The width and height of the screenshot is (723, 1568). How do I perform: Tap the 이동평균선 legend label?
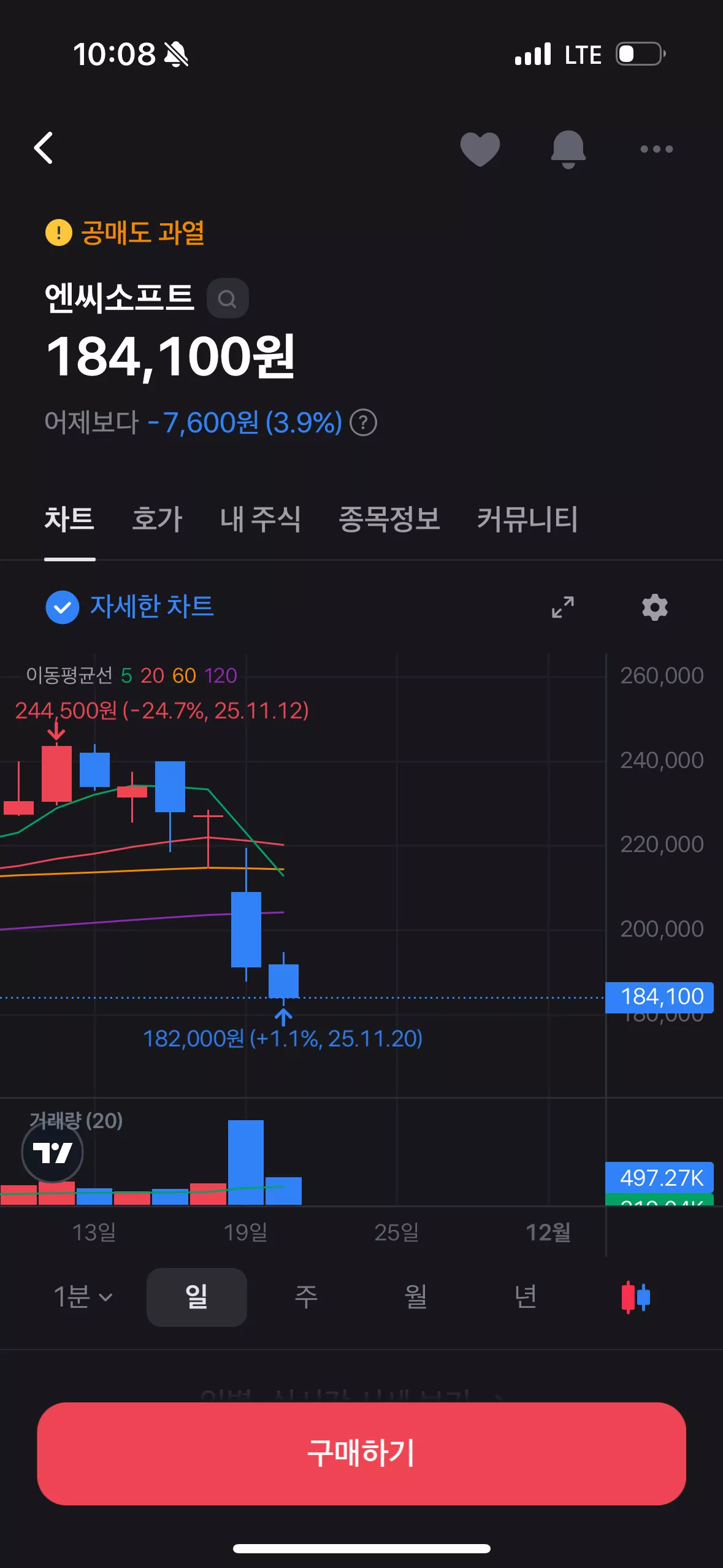pyautogui.click(x=69, y=675)
